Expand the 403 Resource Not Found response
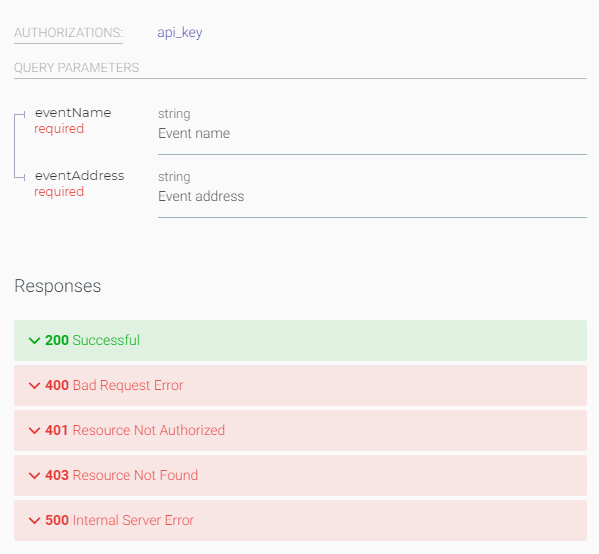 click(x=300, y=475)
